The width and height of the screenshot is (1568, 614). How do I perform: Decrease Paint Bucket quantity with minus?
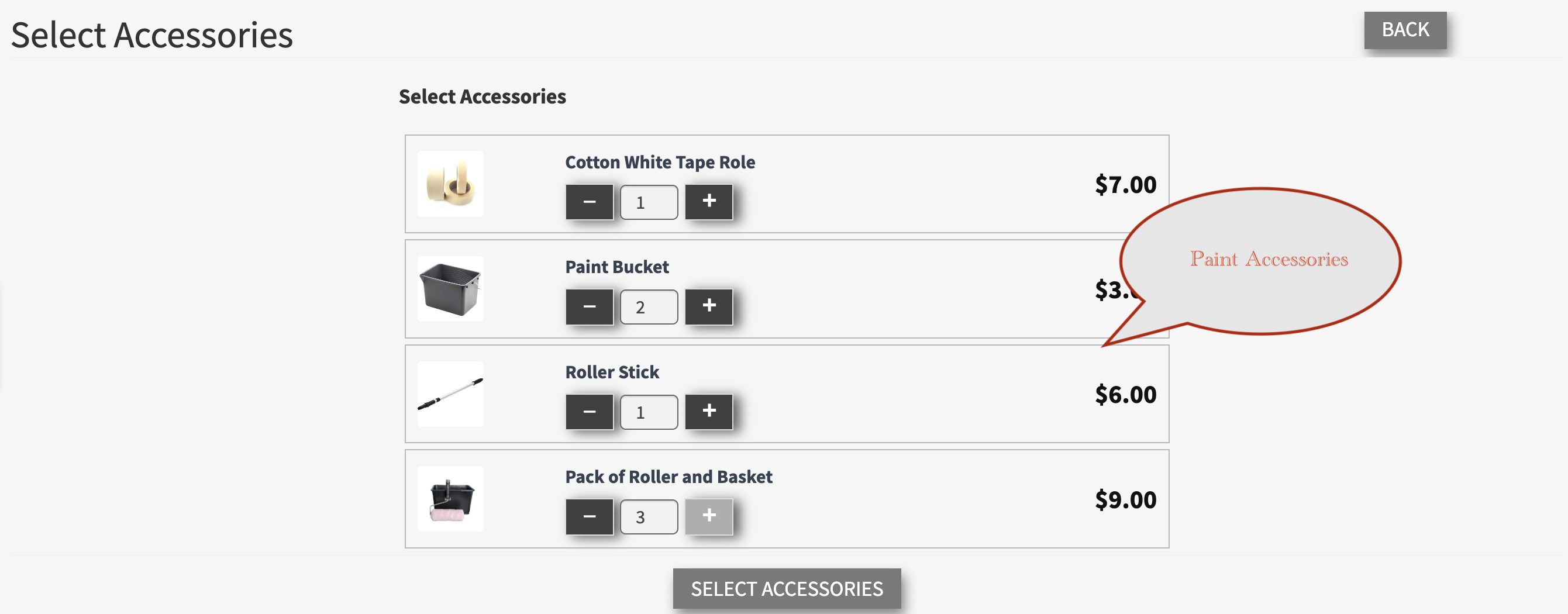(x=589, y=306)
